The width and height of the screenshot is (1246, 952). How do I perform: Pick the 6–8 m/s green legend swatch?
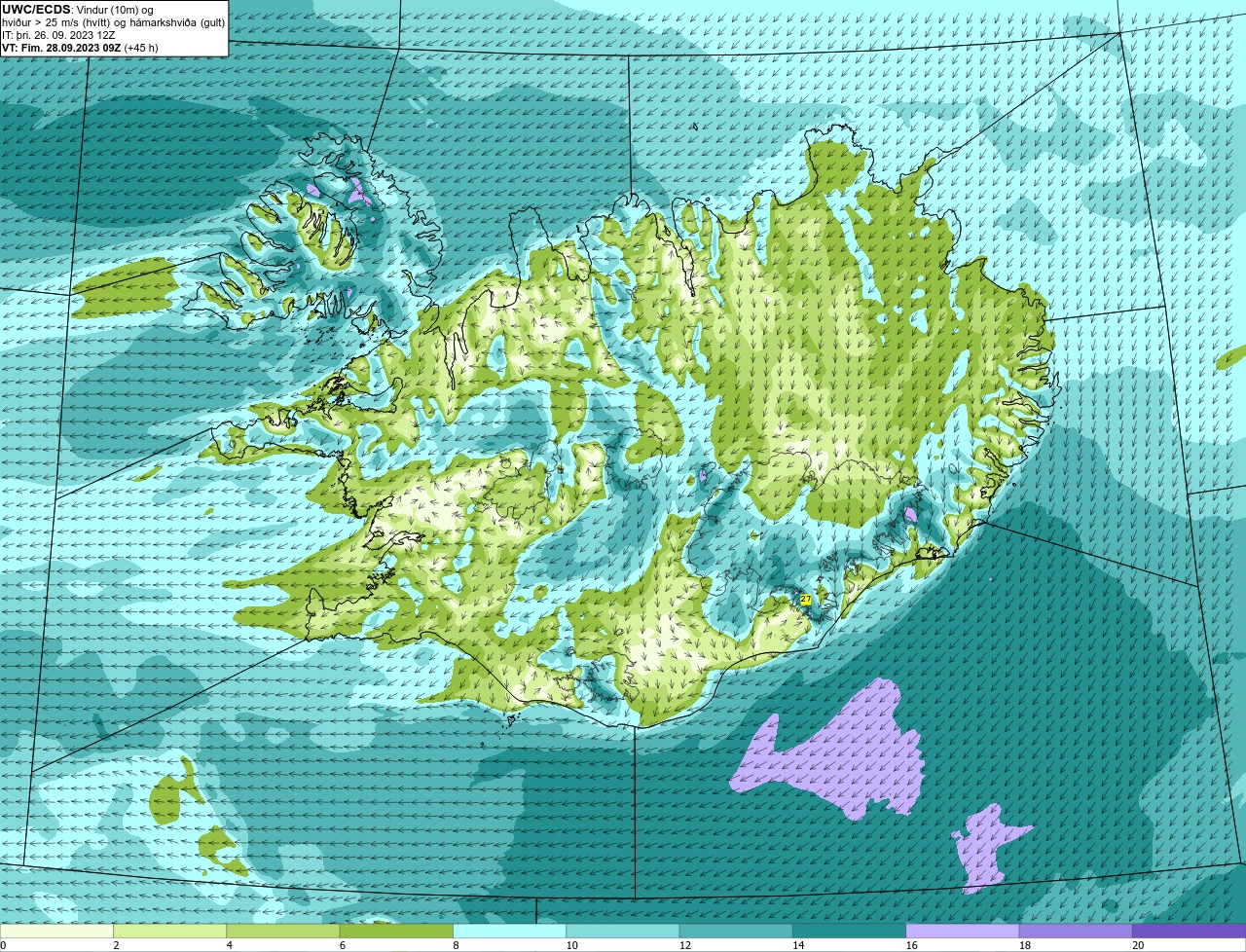tap(396, 931)
